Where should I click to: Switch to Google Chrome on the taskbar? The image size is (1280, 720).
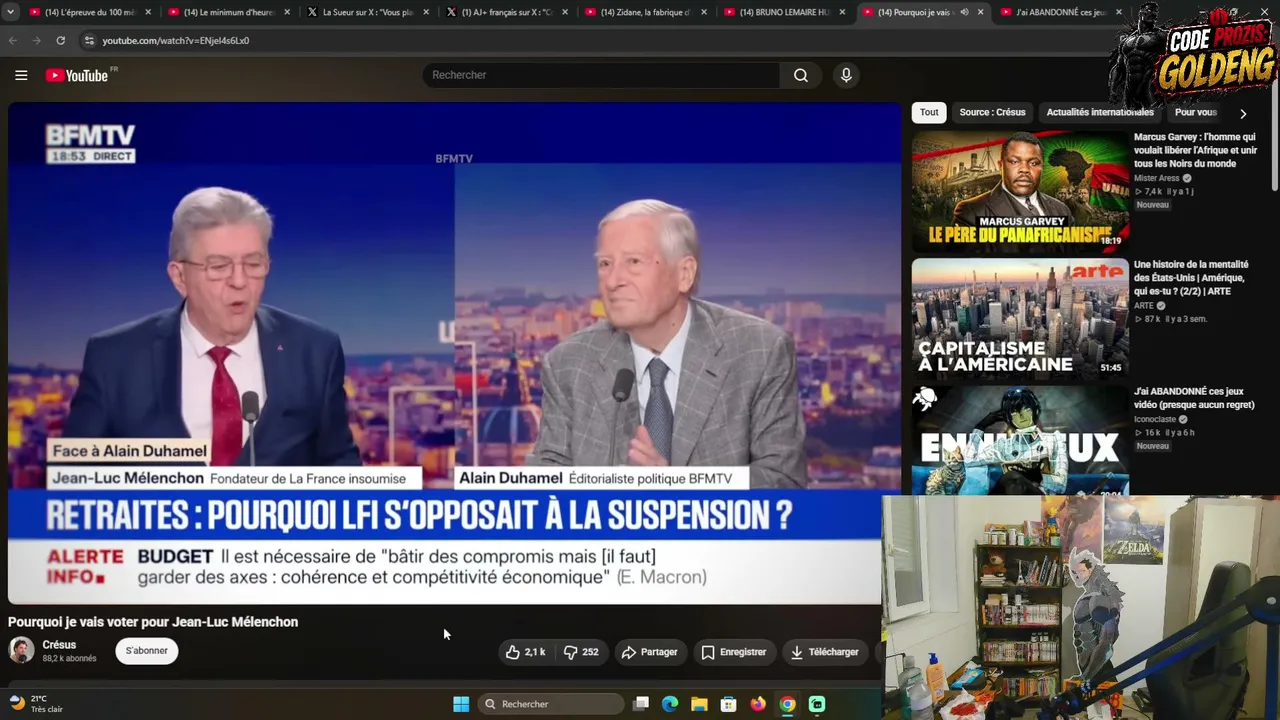click(x=787, y=704)
